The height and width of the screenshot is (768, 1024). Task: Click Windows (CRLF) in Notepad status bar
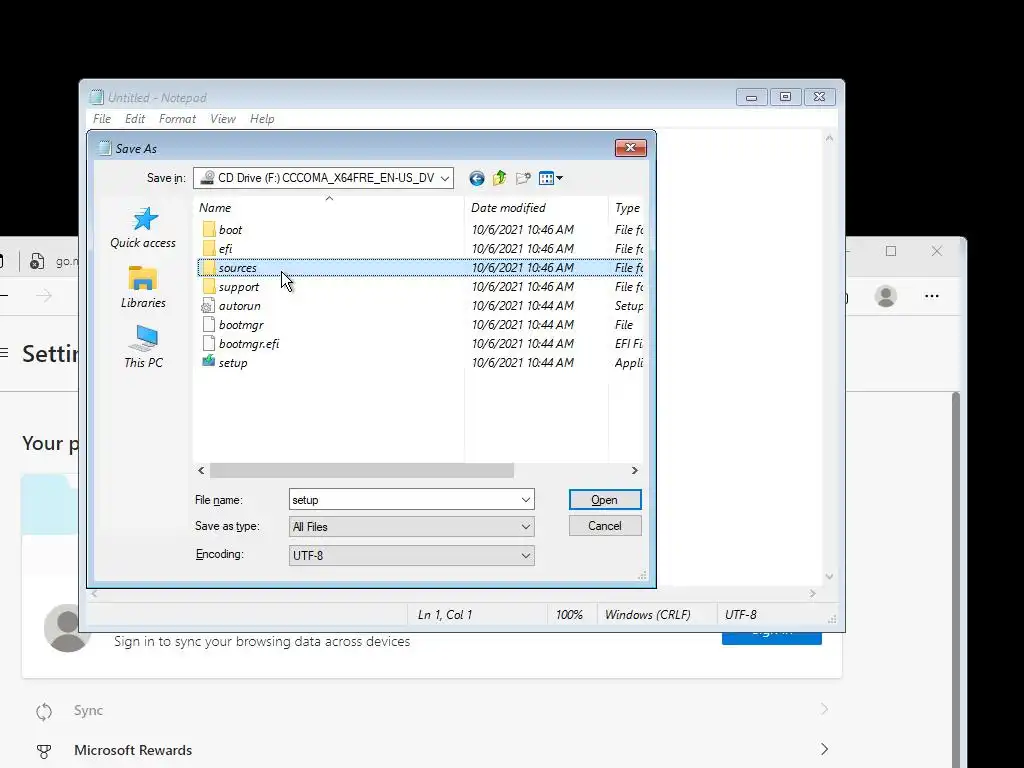pyautogui.click(x=647, y=615)
